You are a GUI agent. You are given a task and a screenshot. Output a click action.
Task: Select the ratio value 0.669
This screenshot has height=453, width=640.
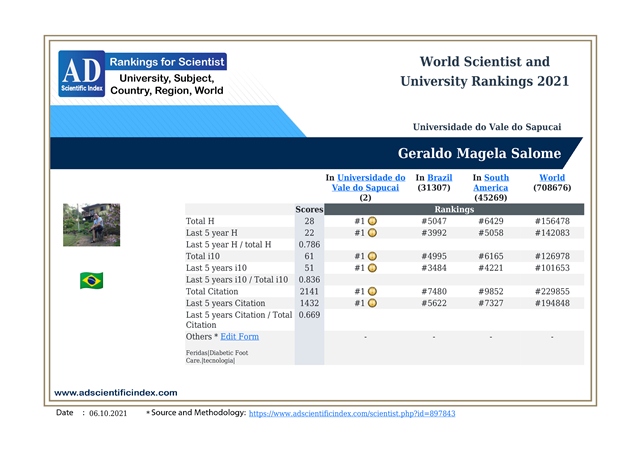pyautogui.click(x=309, y=315)
